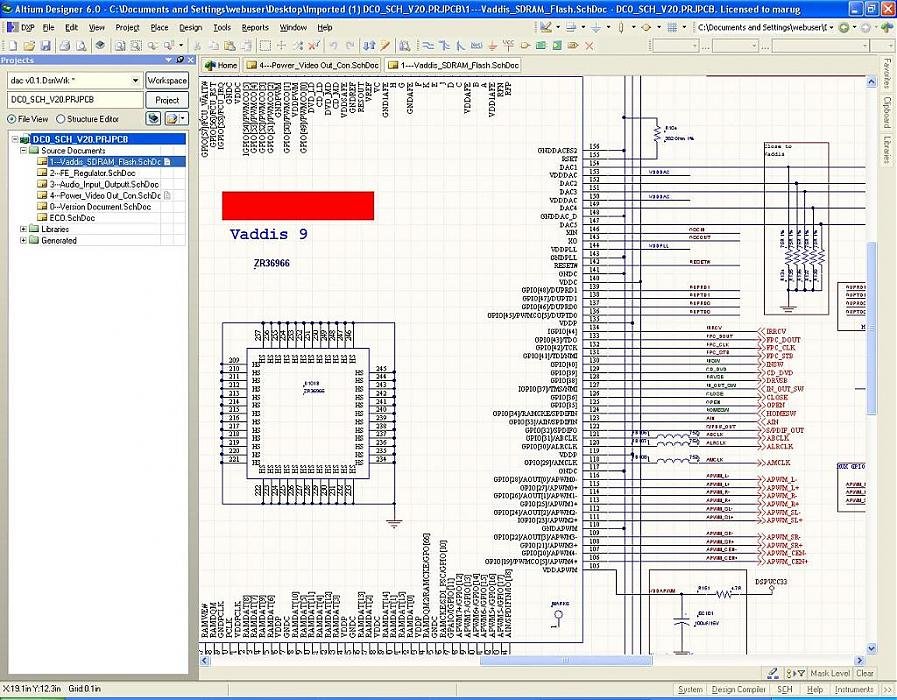The width and height of the screenshot is (897, 700).
Task: Expand the Libraries tree folder
Action: tap(23, 229)
